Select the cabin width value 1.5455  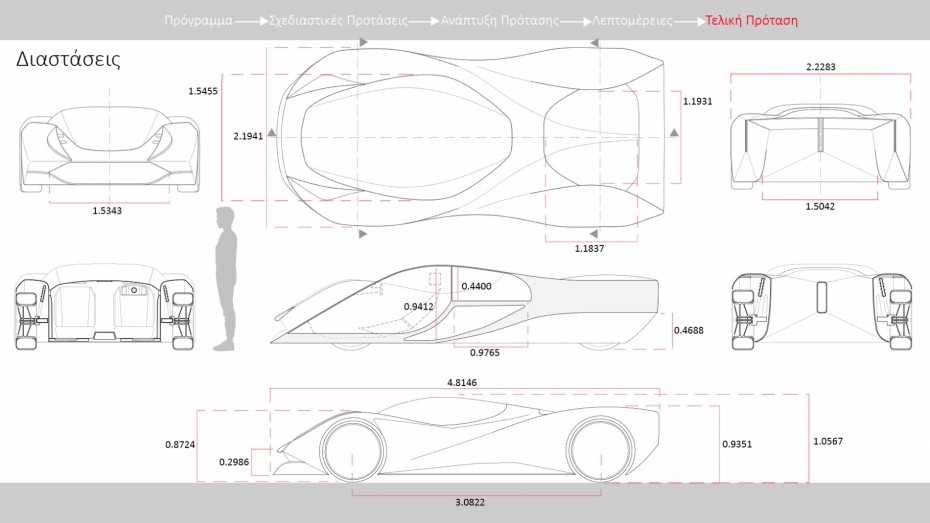coord(203,91)
